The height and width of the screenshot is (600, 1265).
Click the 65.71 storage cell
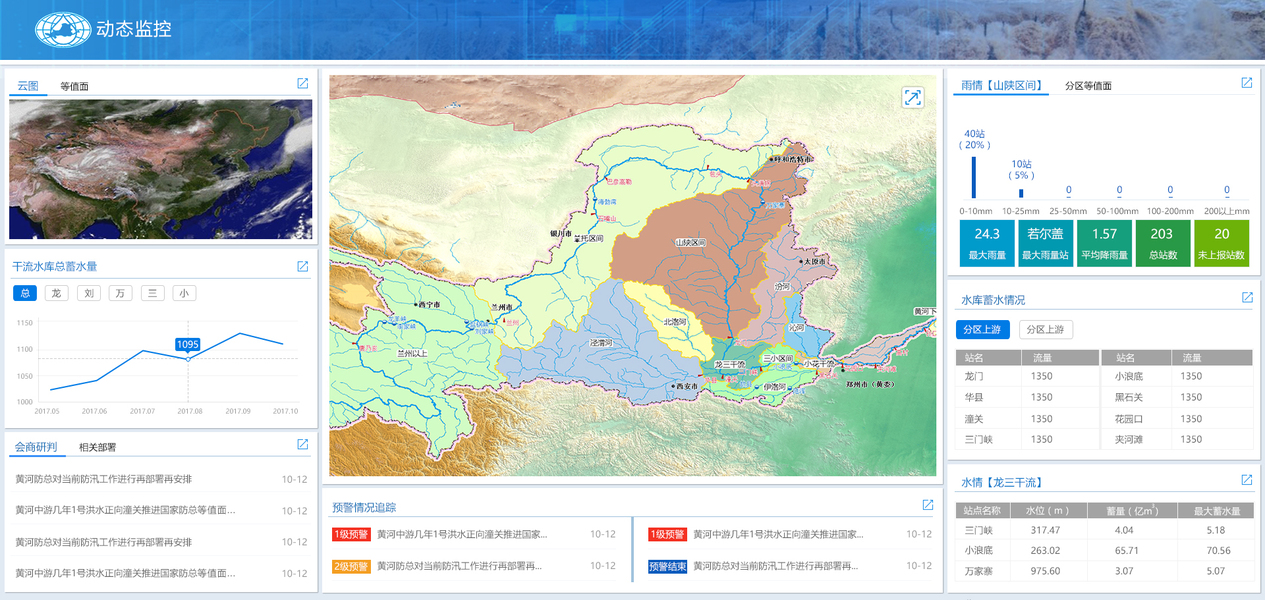tap(1125, 550)
